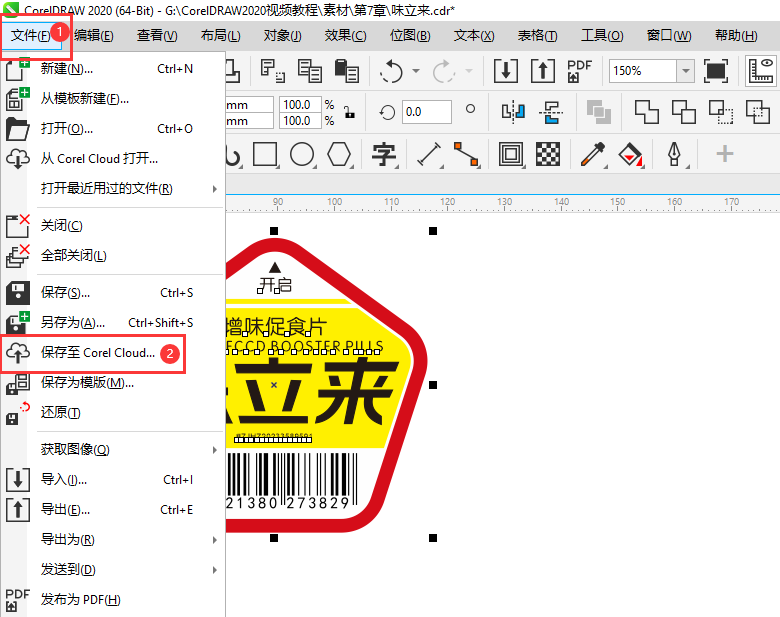
Task: Open the 表格(T) menu
Action: 537,36
